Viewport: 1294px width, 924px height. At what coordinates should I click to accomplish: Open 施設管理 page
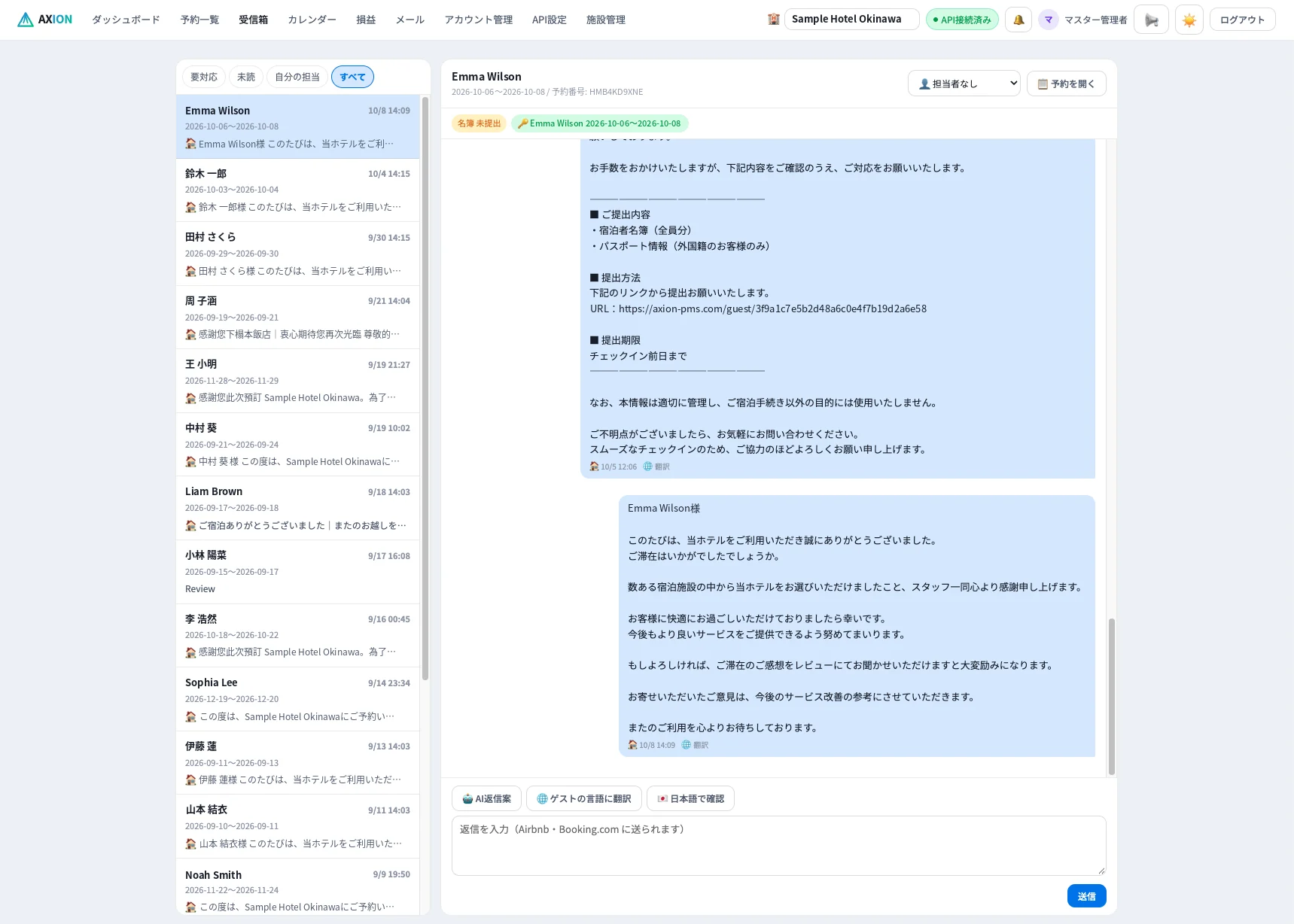click(606, 20)
